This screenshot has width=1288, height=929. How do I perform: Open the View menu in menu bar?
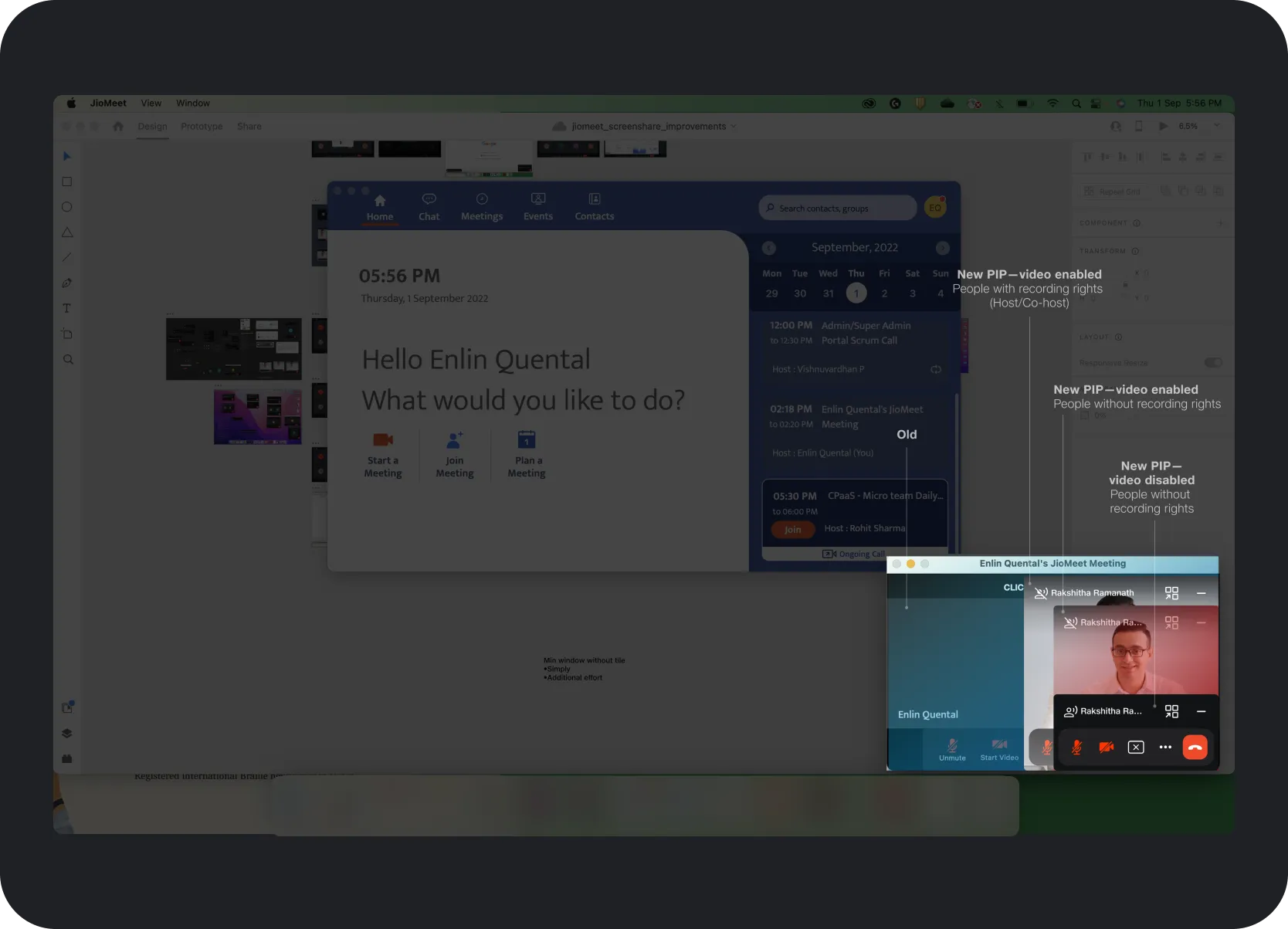[x=151, y=103]
